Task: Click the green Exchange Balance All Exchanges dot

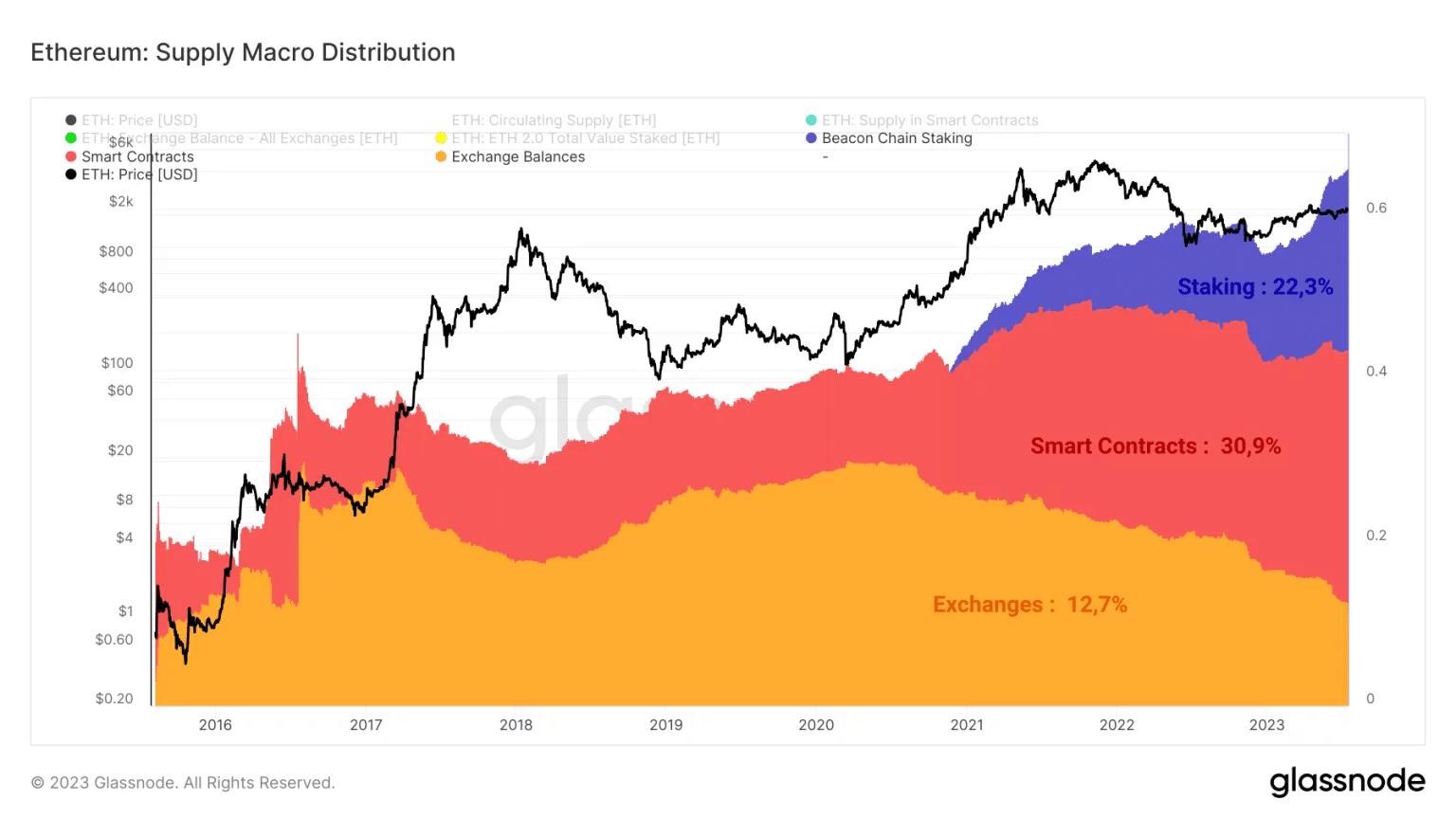Action: coord(71,138)
